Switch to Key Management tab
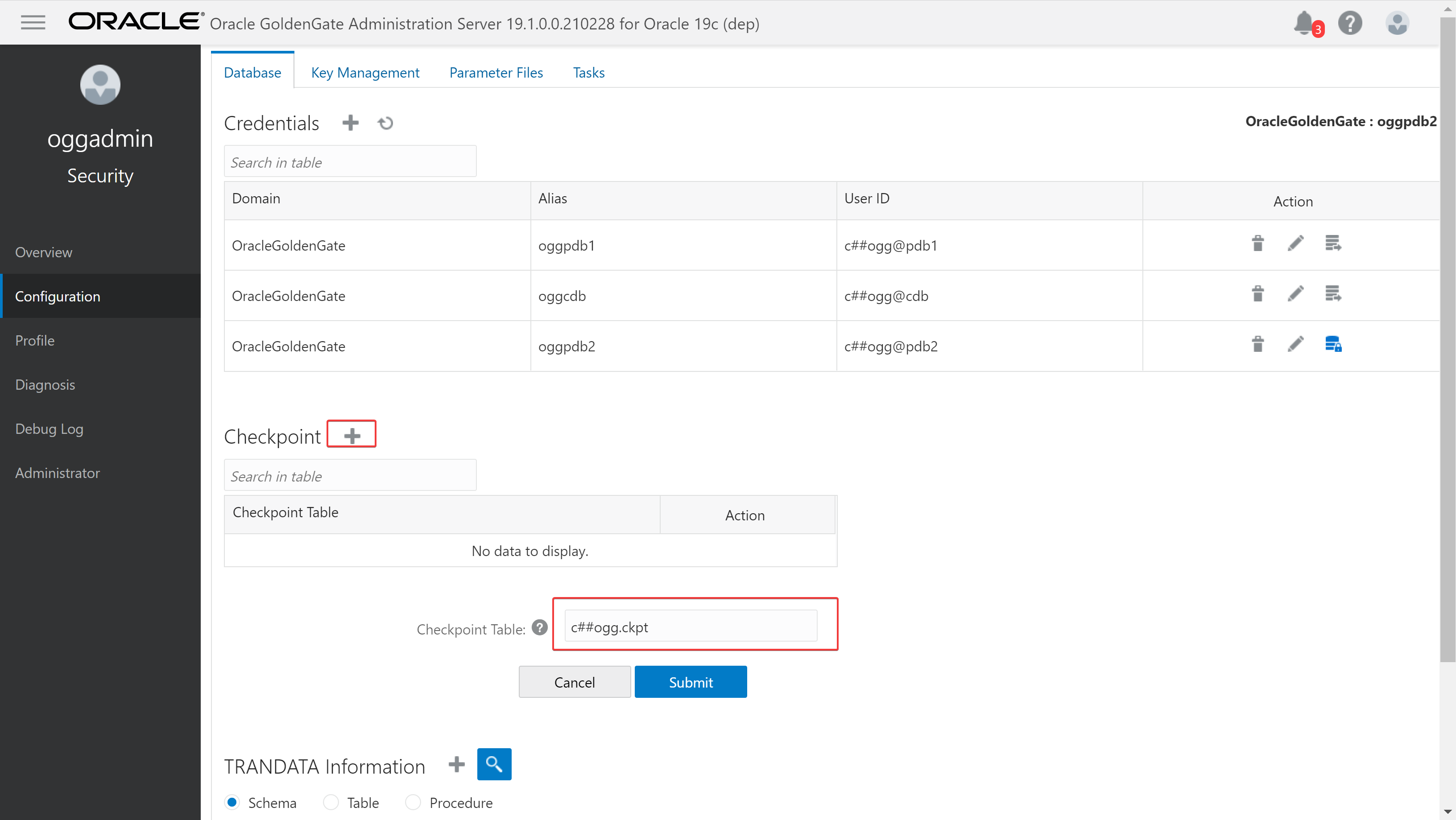The height and width of the screenshot is (820, 1456). (365, 72)
